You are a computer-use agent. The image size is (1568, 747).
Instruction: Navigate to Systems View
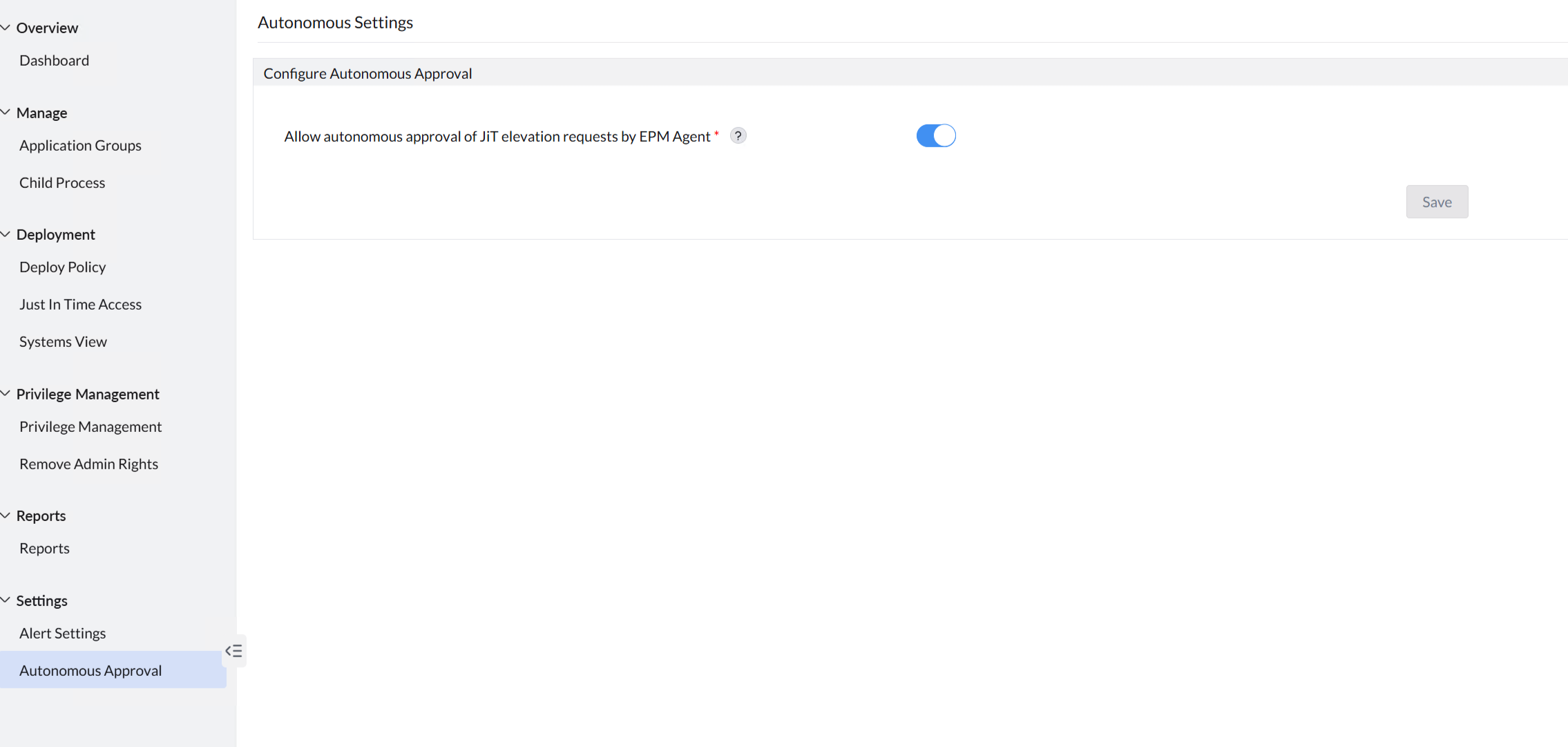[63, 342]
